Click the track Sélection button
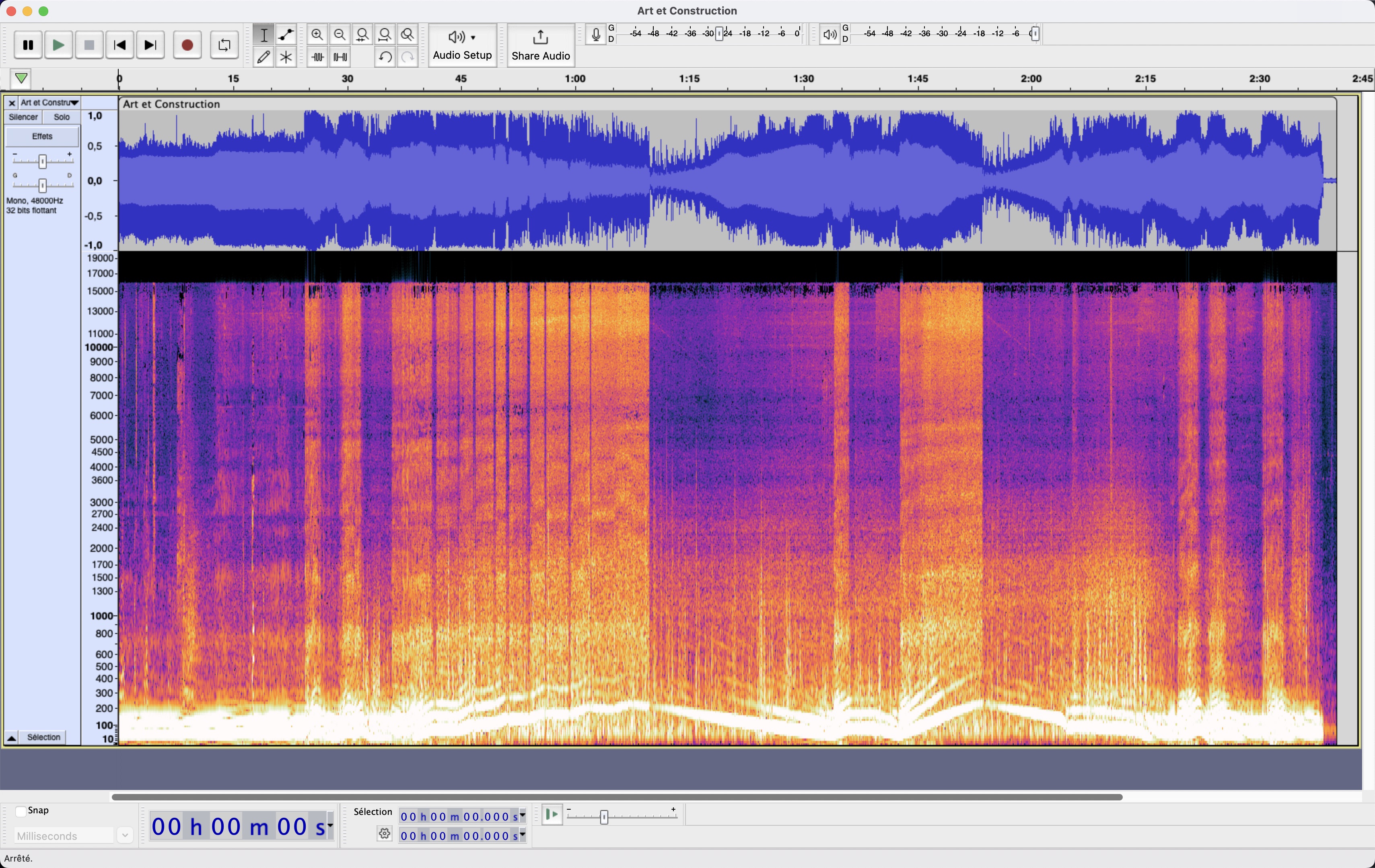The image size is (1375, 868). click(43, 738)
